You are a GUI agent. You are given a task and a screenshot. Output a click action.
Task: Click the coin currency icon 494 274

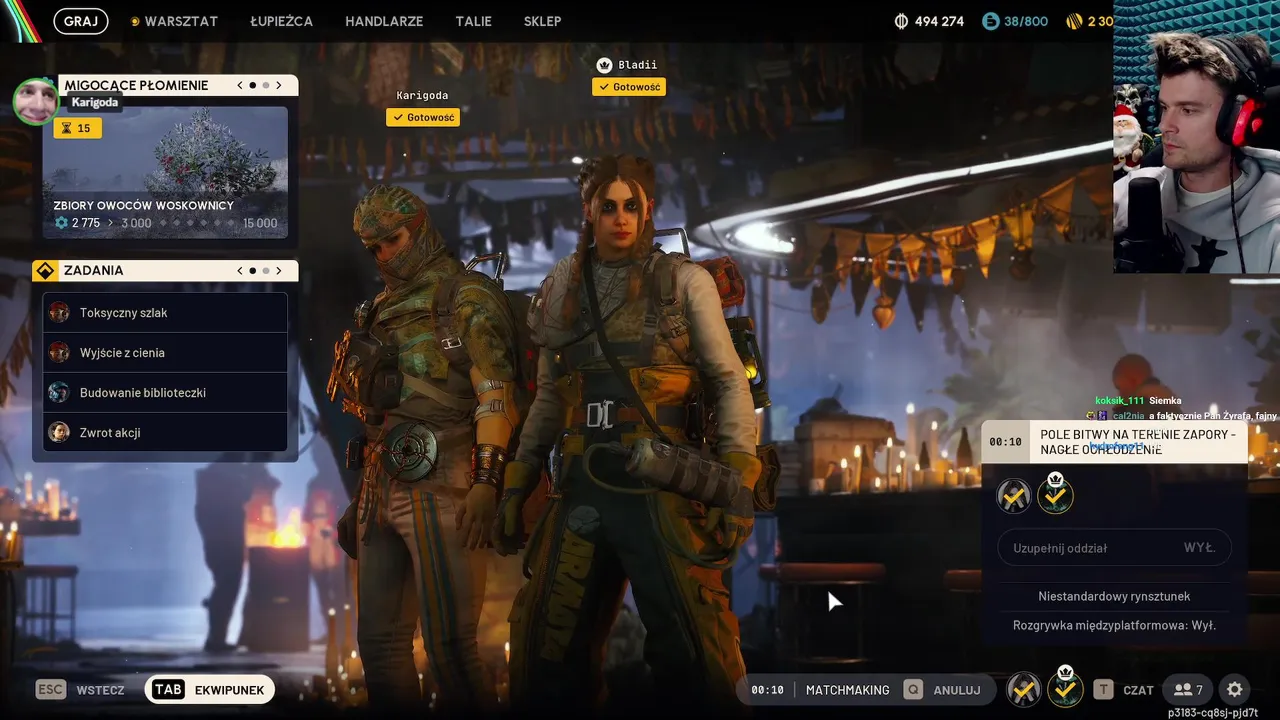(x=901, y=21)
